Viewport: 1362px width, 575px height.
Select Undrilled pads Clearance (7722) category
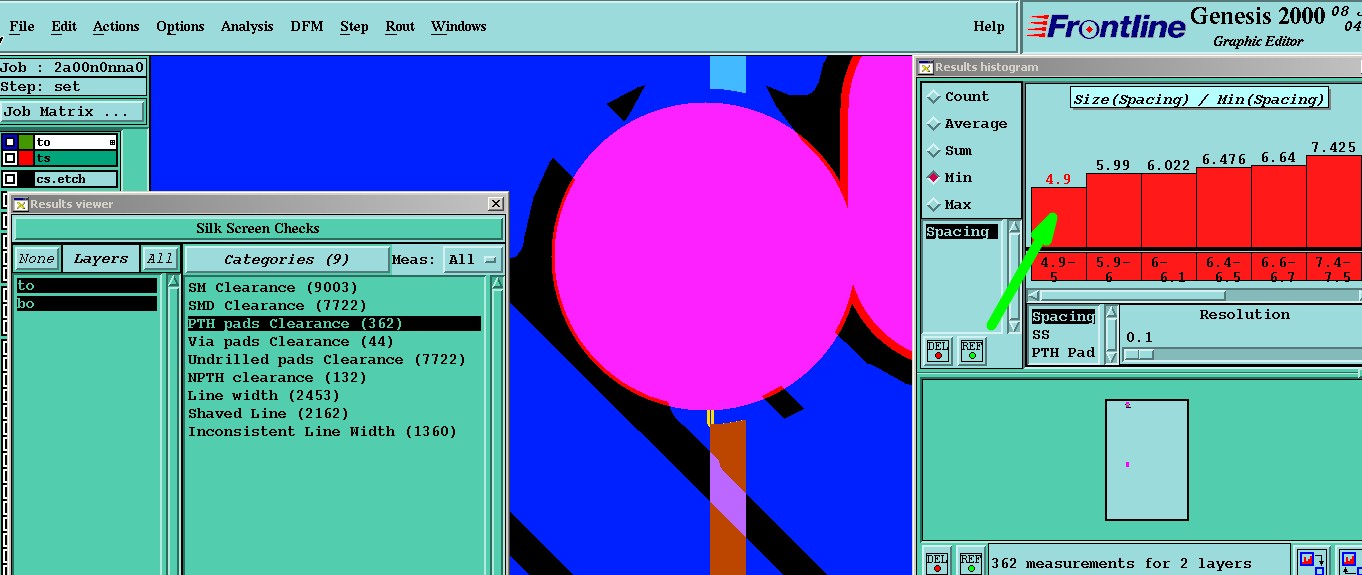point(334,360)
